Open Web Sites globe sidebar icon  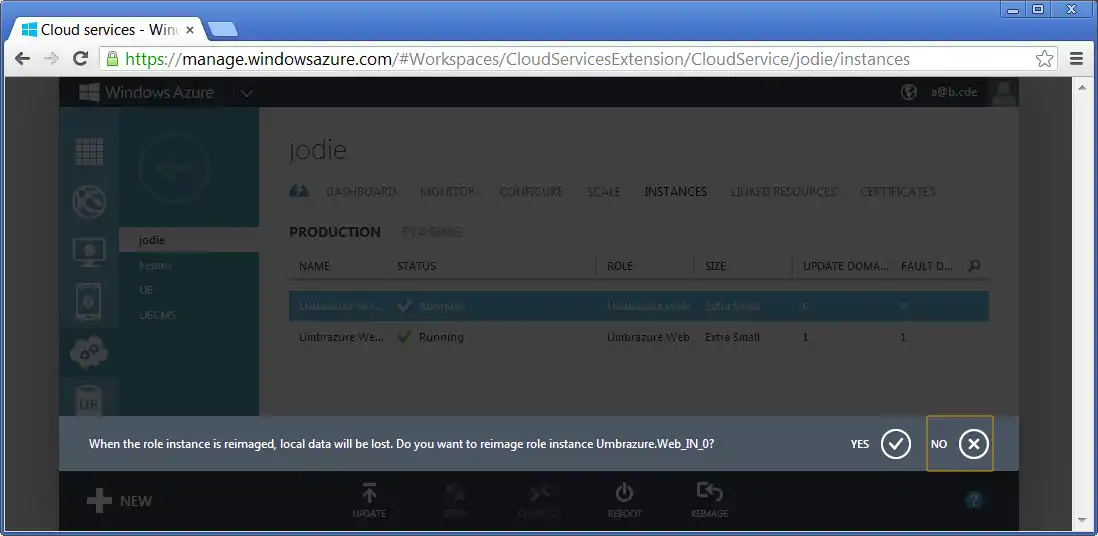click(x=89, y=201)
